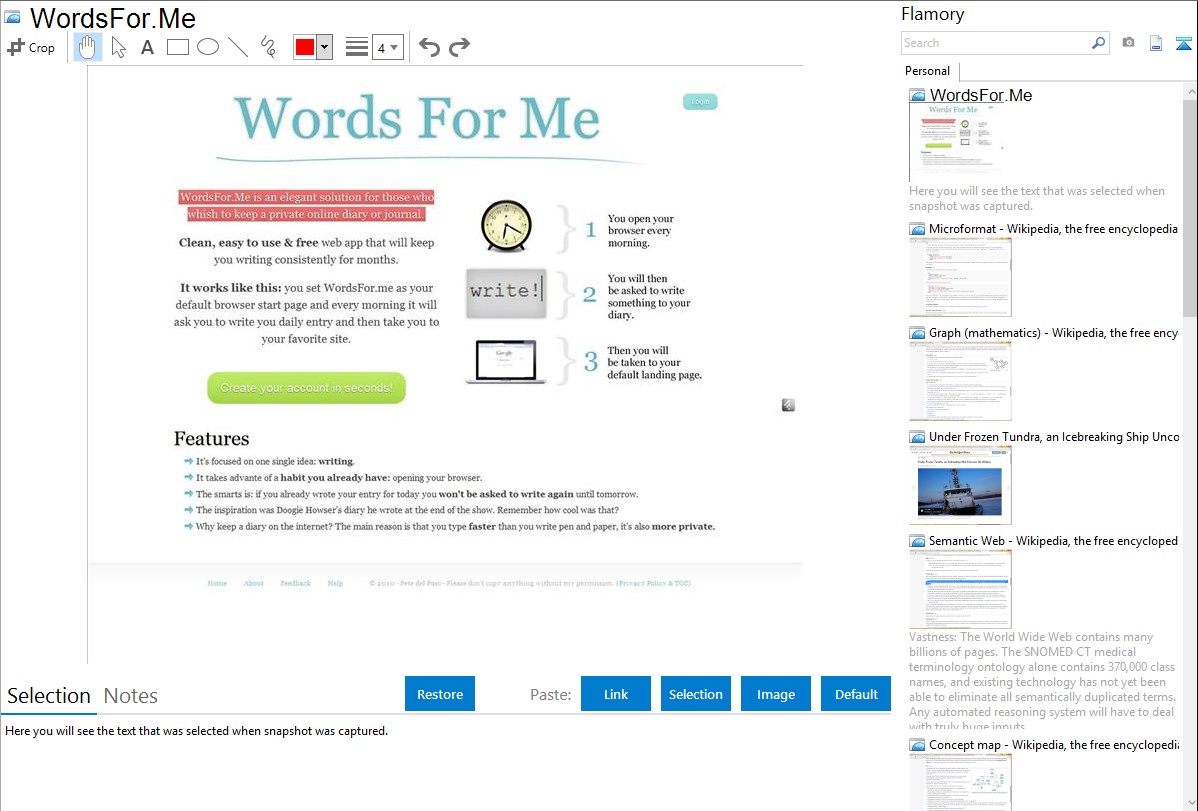1198x811 pixels.
Task: Click the WordsFor.Me snapshot title icon
Action: (x=917, y=96)
